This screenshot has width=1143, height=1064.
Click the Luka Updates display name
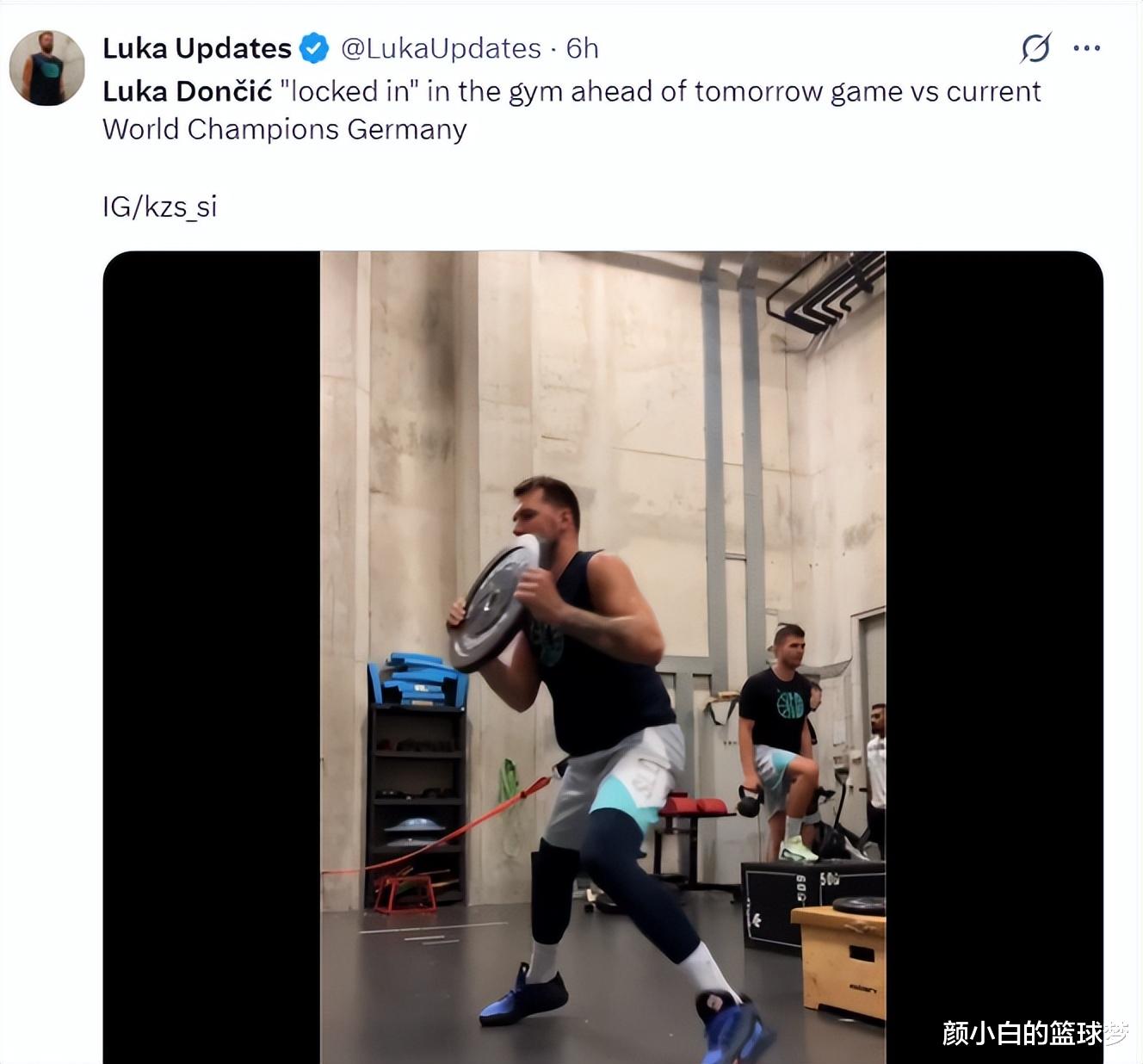click(197, 48)
